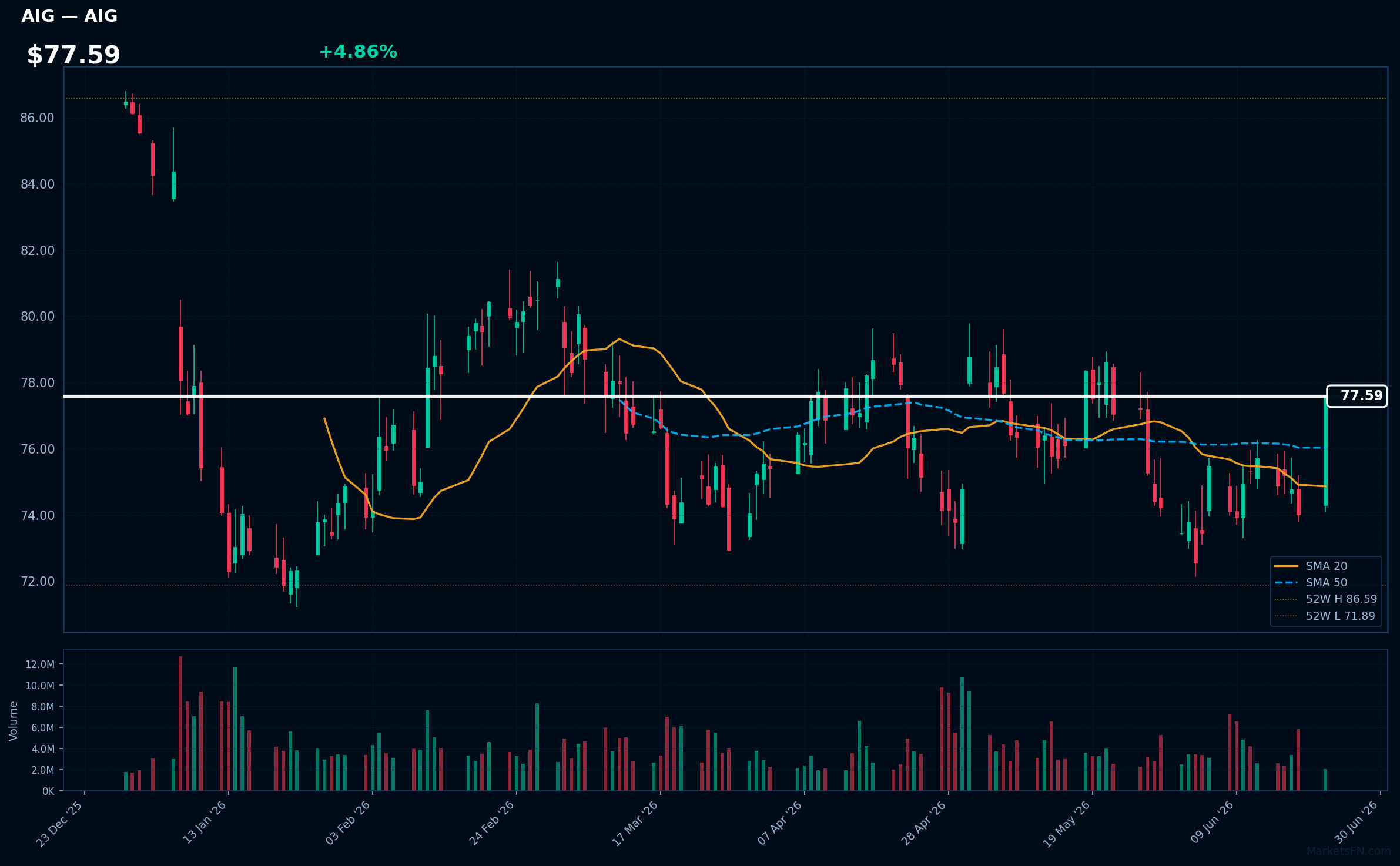The width and height of the screenshot is (1400, 866).
Task: Click the Volume axis title
Action: click(14, 721)
